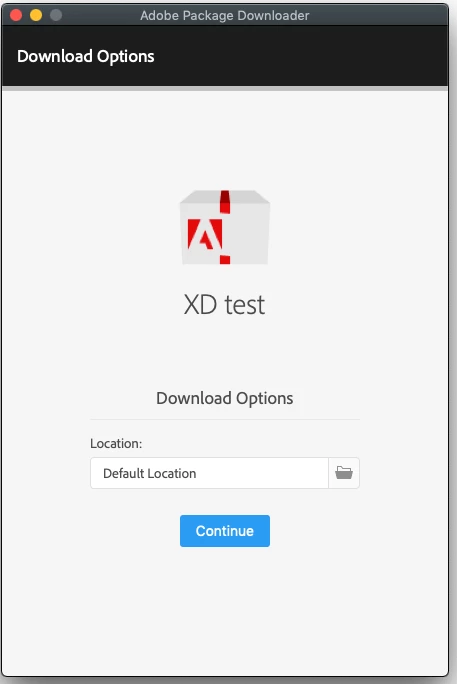Click the Continue button
This screenshot has width=457, height=684.
(225, 530)
